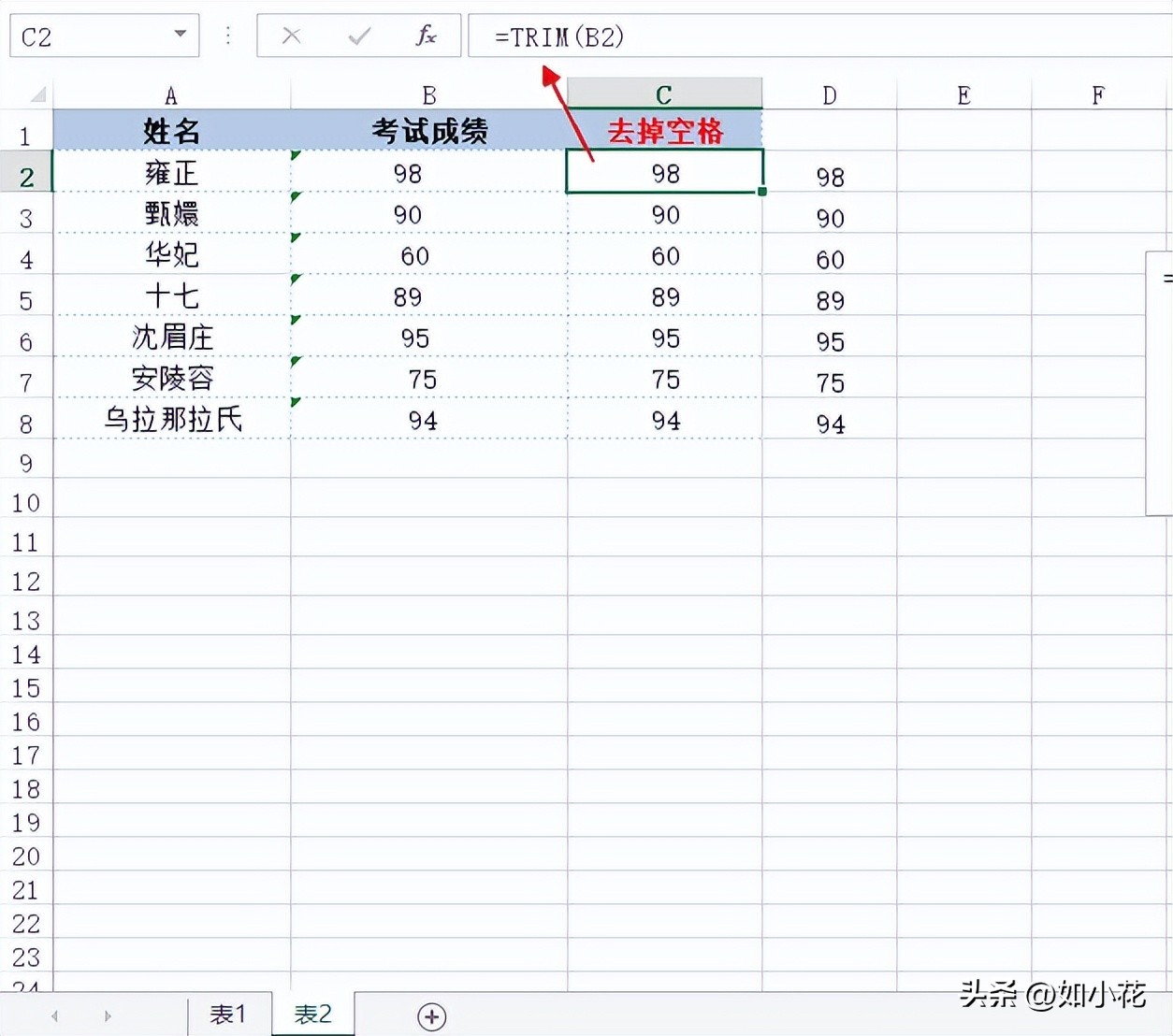Select name cell 雍正
The width and height of the screenshot is (1173, 1036).
point(172,173)
